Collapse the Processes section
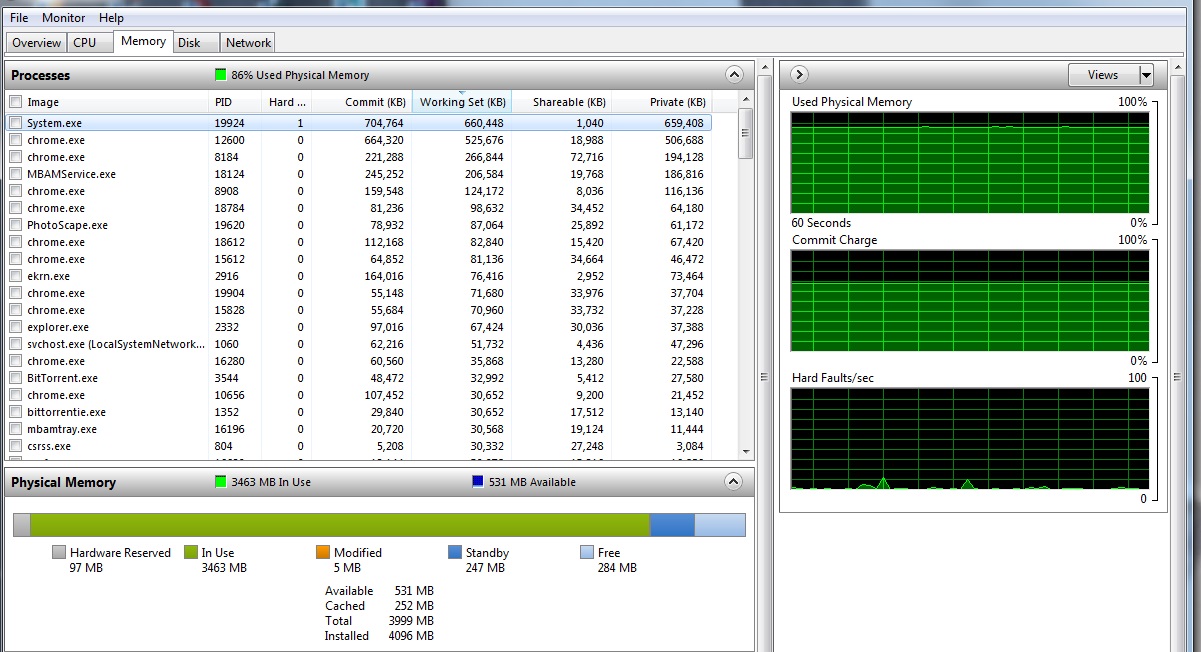The width and height of the screenshot is (1201, 652). pyautogui.click(x=734, y=75)
